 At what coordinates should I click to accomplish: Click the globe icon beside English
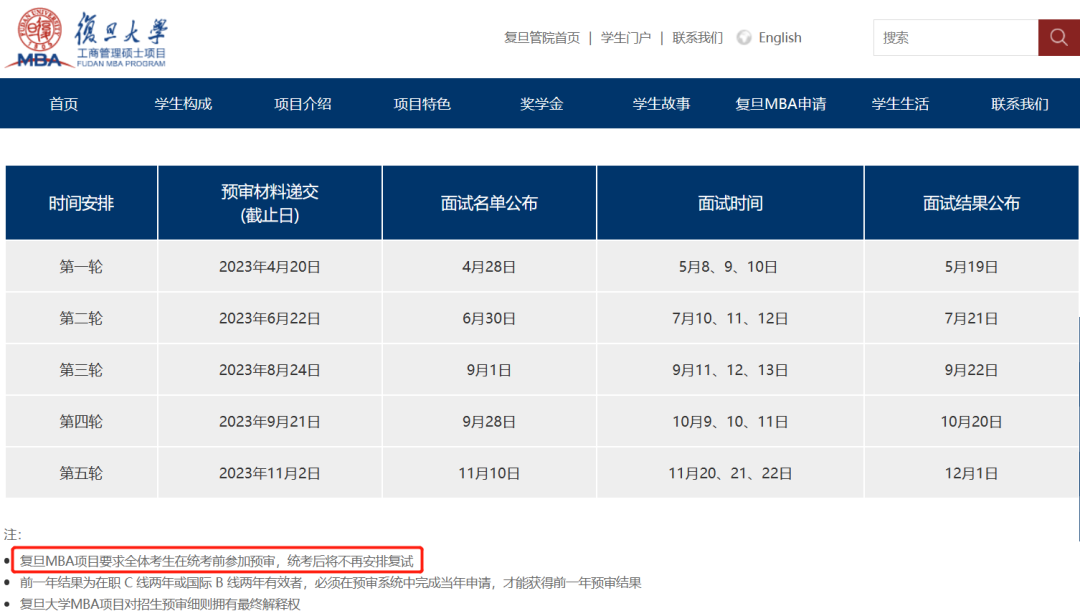744,38
